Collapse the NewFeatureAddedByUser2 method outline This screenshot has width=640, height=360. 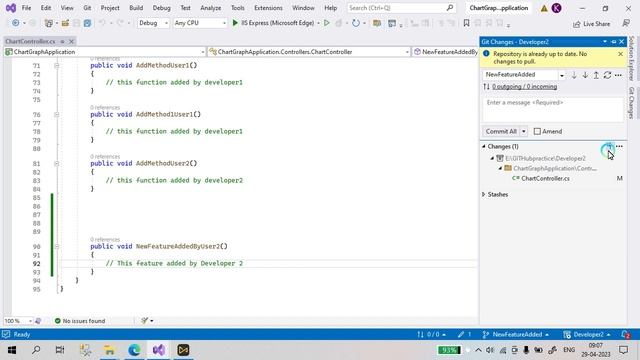point(57,247)
